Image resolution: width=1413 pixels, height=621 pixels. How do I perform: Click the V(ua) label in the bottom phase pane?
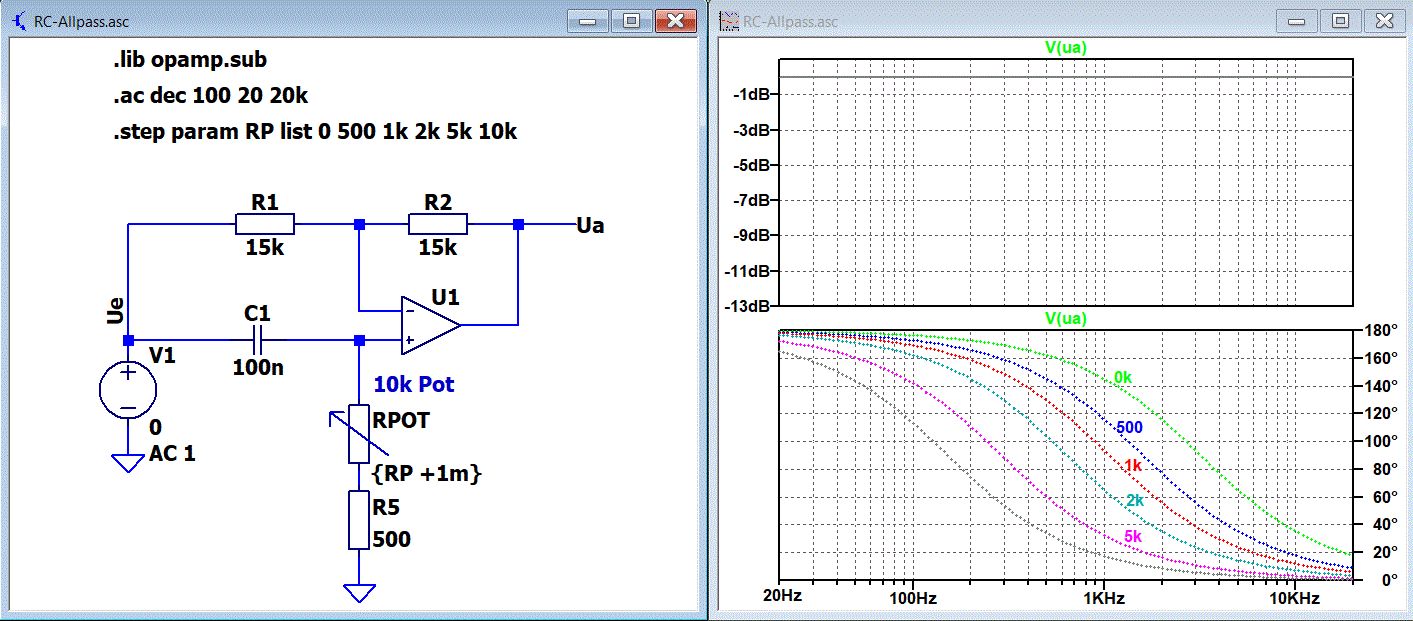click(1066, 318)
